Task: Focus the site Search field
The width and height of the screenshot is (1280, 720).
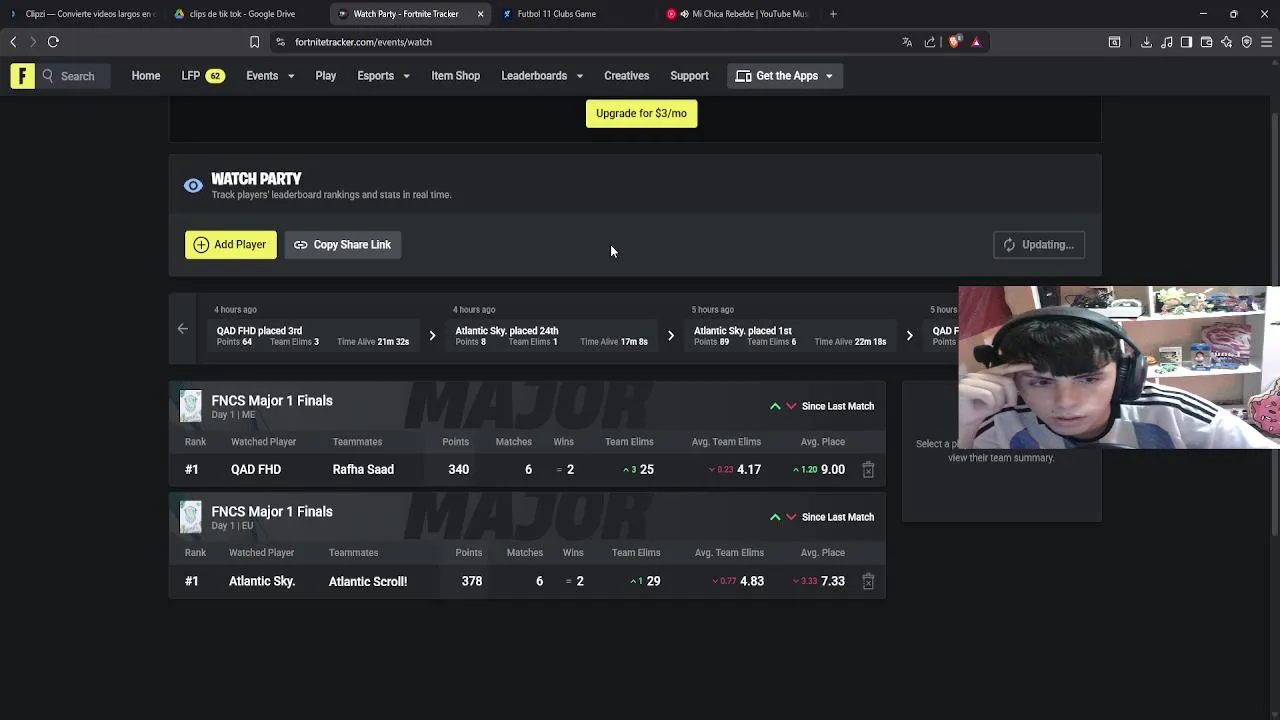Action: point(77,76)
